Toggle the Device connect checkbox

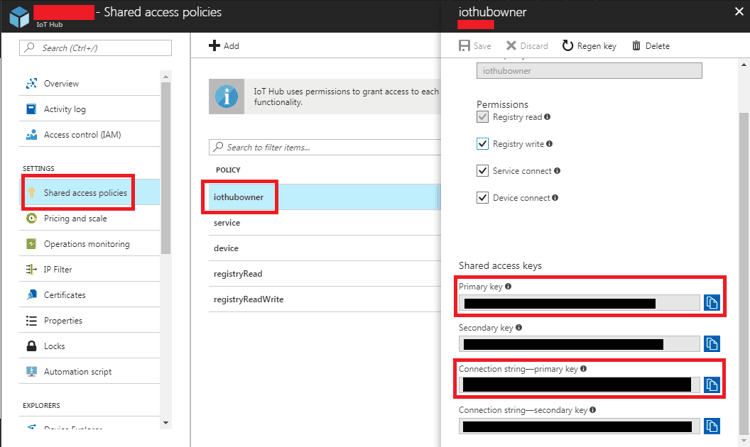[483, 198]
